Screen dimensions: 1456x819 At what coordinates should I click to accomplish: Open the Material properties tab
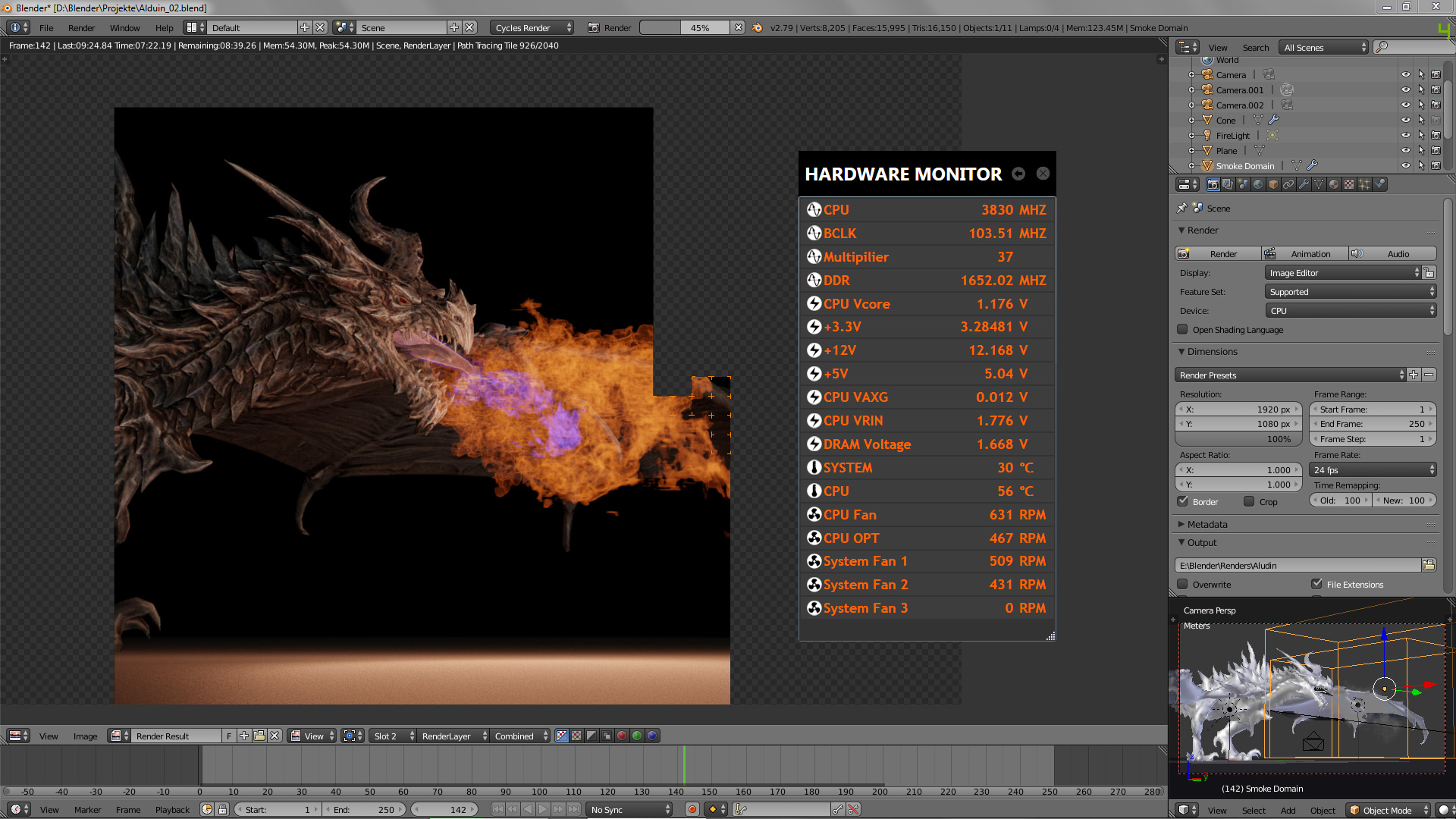[1334, 184]
